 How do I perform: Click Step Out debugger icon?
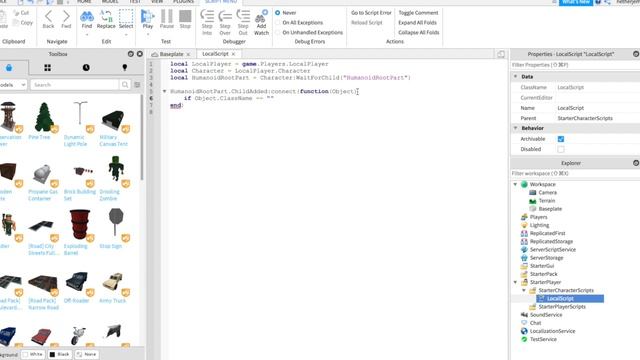243,22
